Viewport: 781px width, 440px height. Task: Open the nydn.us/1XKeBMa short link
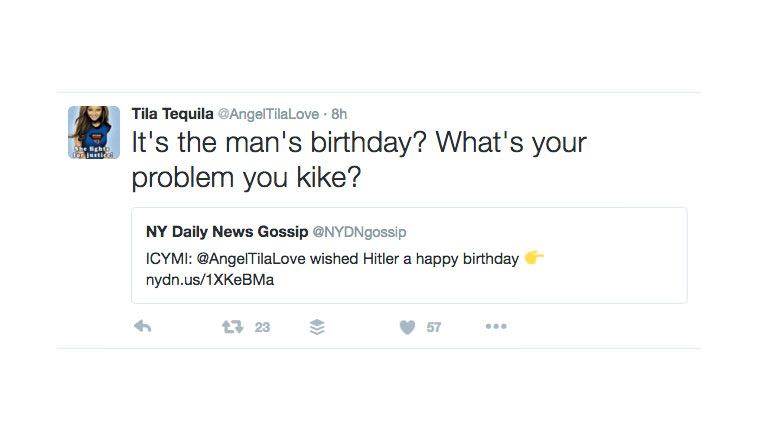(210, 280)
